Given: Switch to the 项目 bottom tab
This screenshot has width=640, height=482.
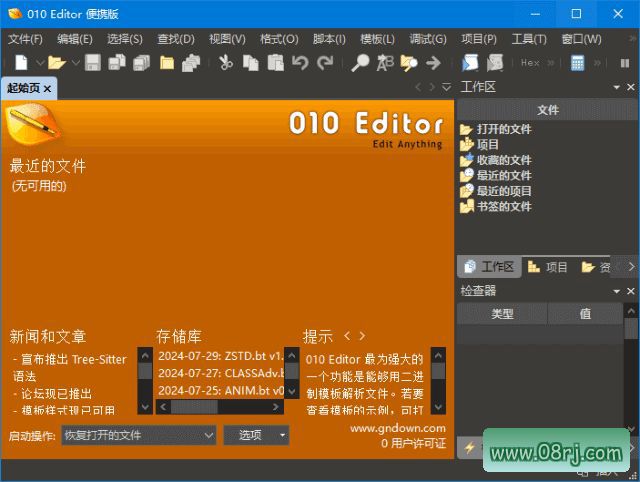Looking at the screenshot, I should tap(548, 267).
